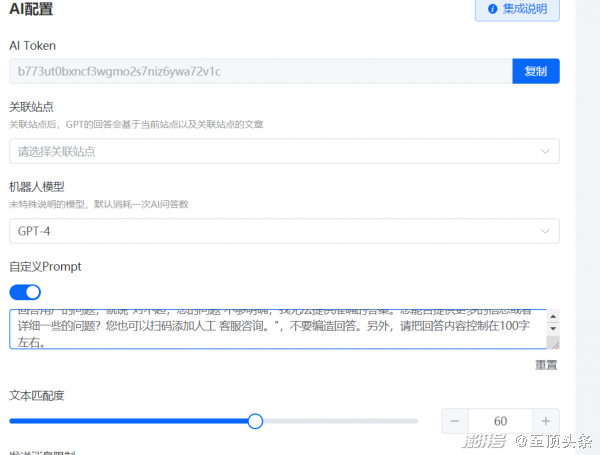This screenshot has width=600, height=455.
Task: Click the Prompt textarea resize handle
Action: [x=554, y=344]
